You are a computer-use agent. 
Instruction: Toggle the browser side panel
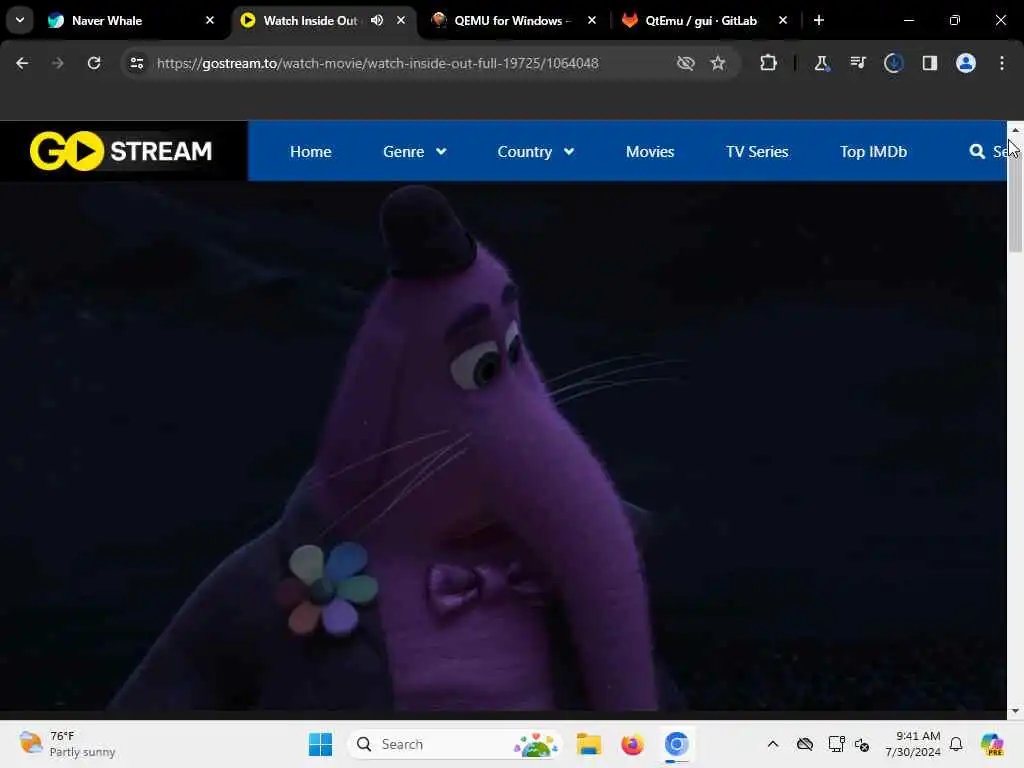[929, 63]
